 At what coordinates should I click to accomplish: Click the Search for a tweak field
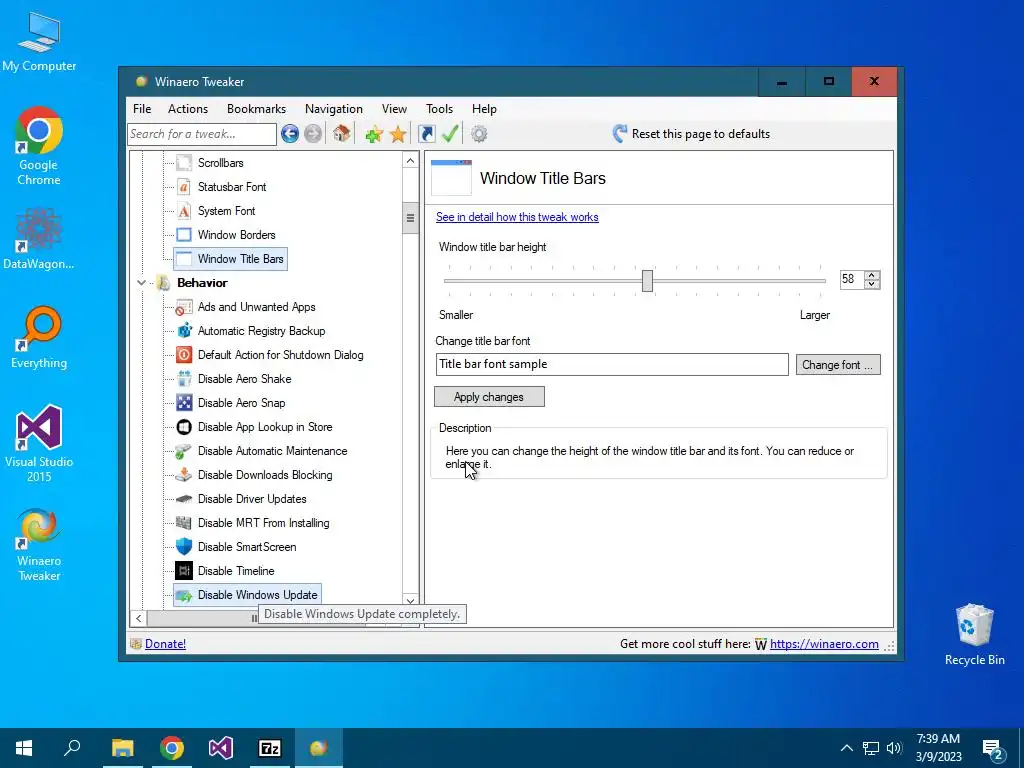point(202,134)
